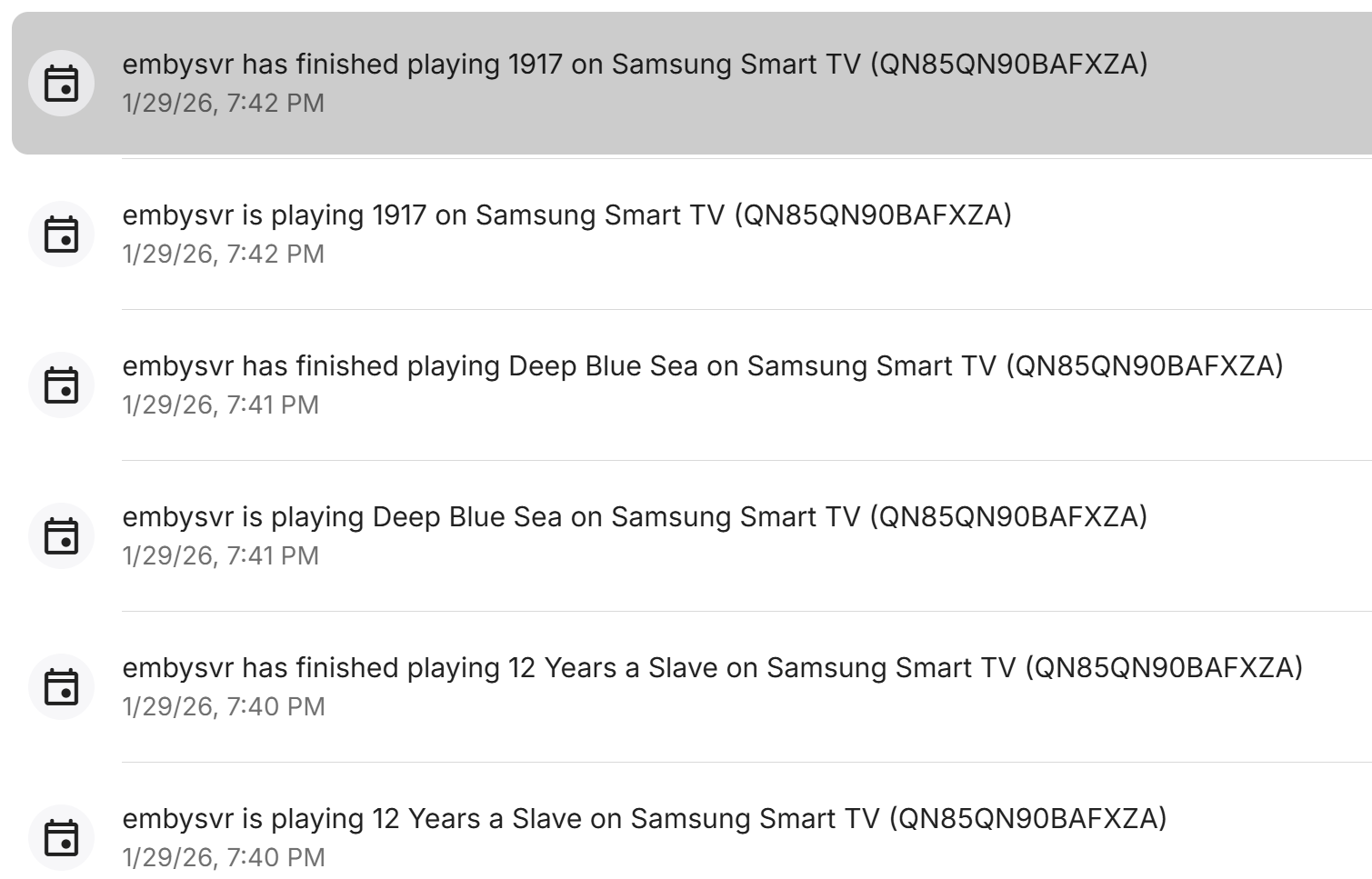Select 'has finished playing 12 Years a Slave' entry

click(712, 668)
